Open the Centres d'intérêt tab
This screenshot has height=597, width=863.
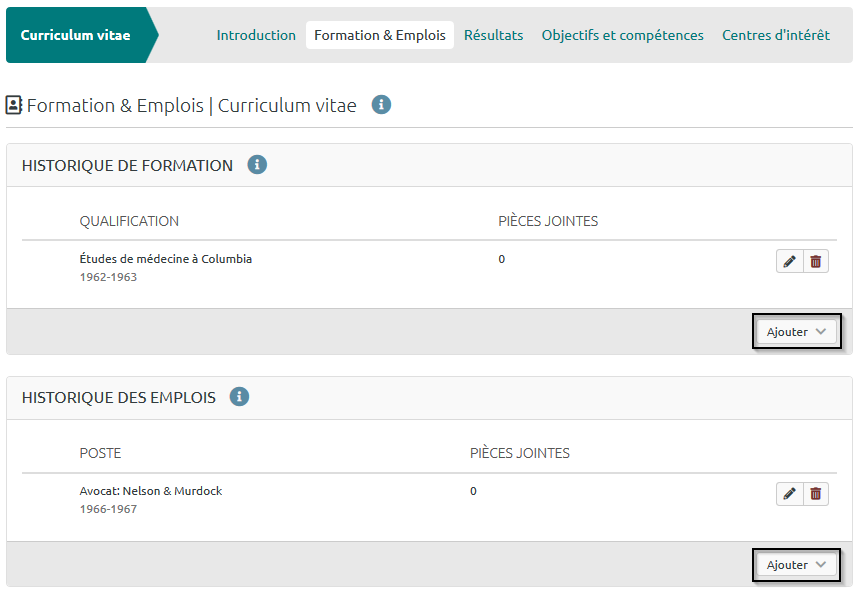point(776,35)
